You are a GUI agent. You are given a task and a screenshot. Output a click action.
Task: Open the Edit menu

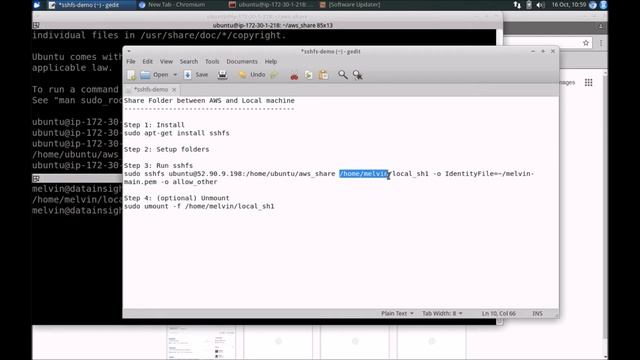[147, 61]
